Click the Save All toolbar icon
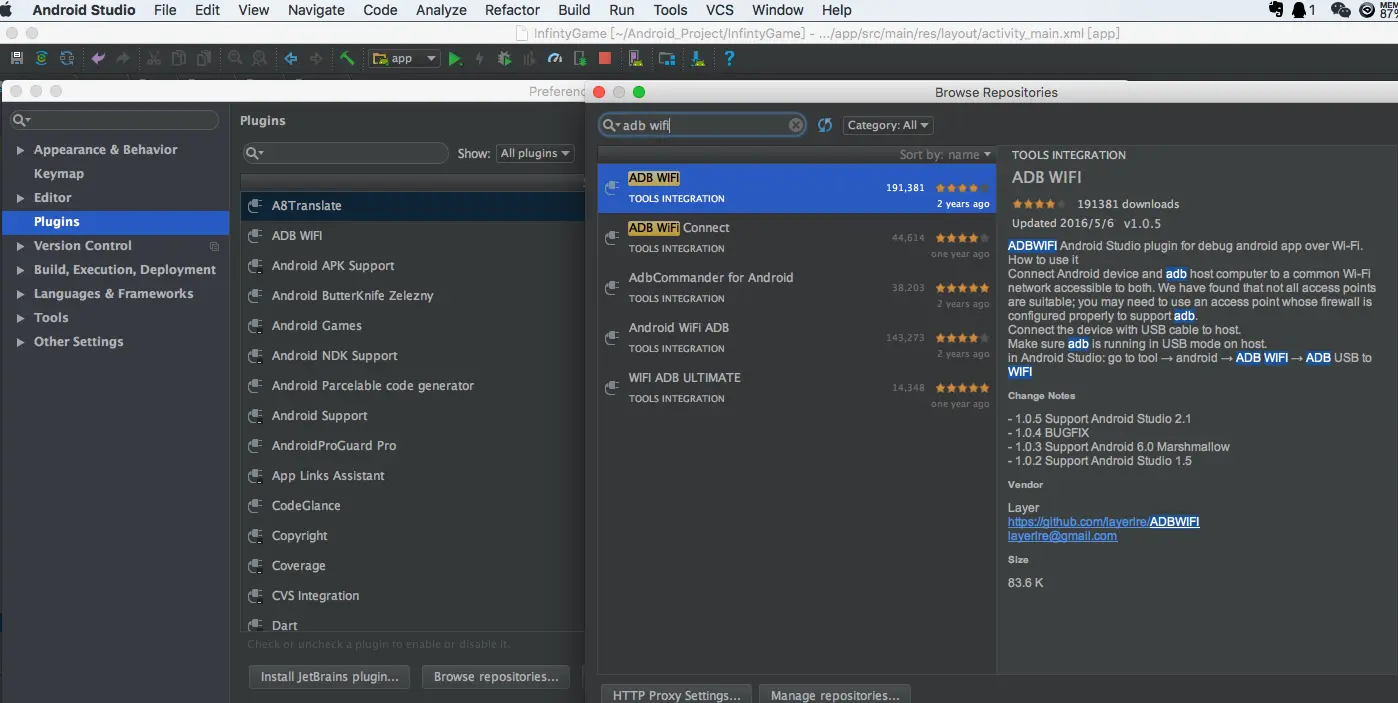 [x=17, y=59]
